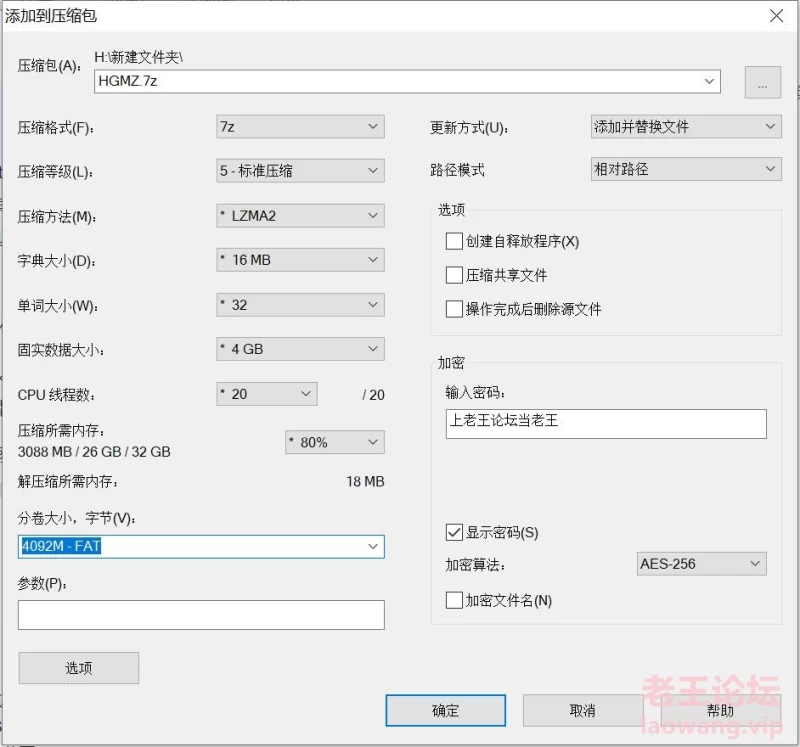This screenshot has height=747, width=800.
Task: Open the 路径模式 相对路径 dropdown
Action: tap(686, 169)
